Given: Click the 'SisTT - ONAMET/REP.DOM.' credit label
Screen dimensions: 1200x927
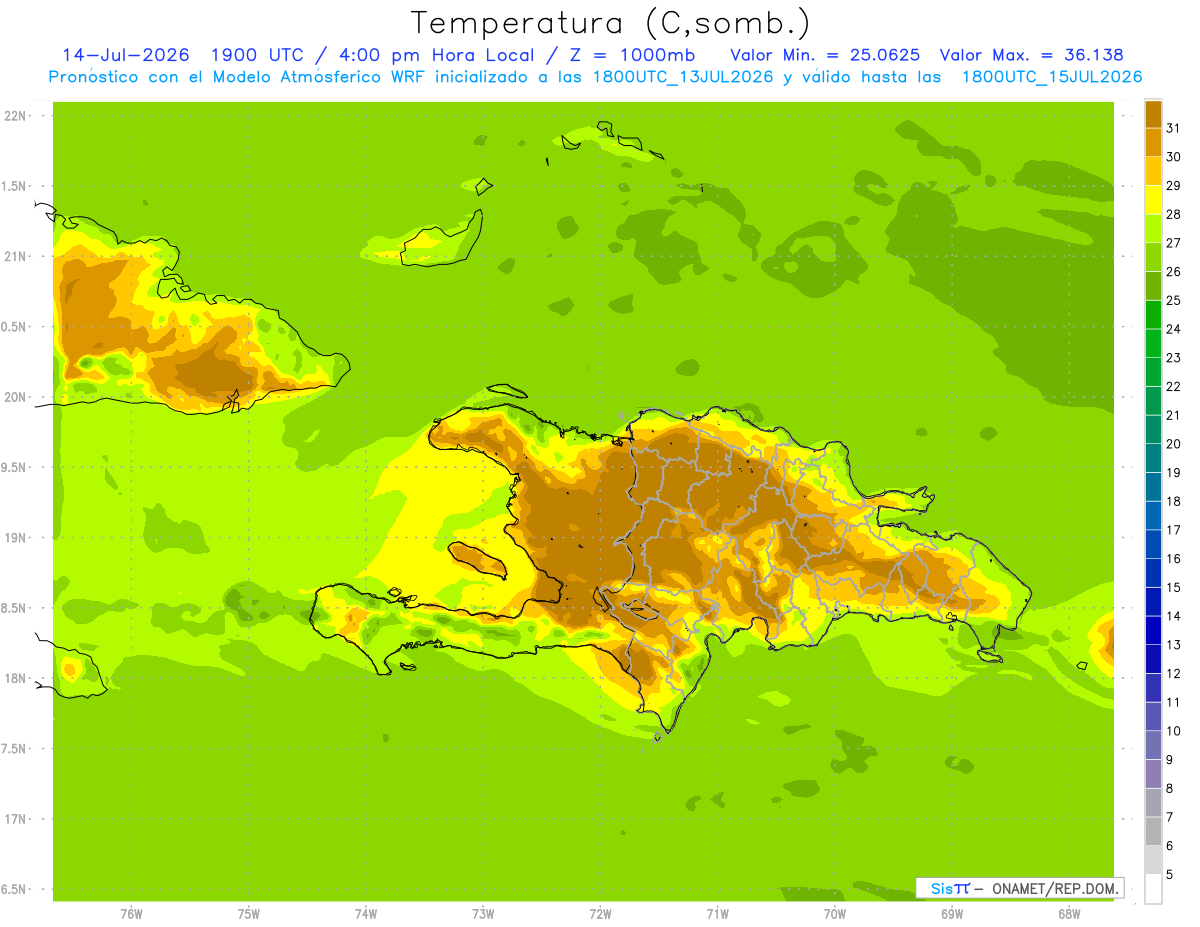Looking at the screenshot, I should pos(1020,888).
